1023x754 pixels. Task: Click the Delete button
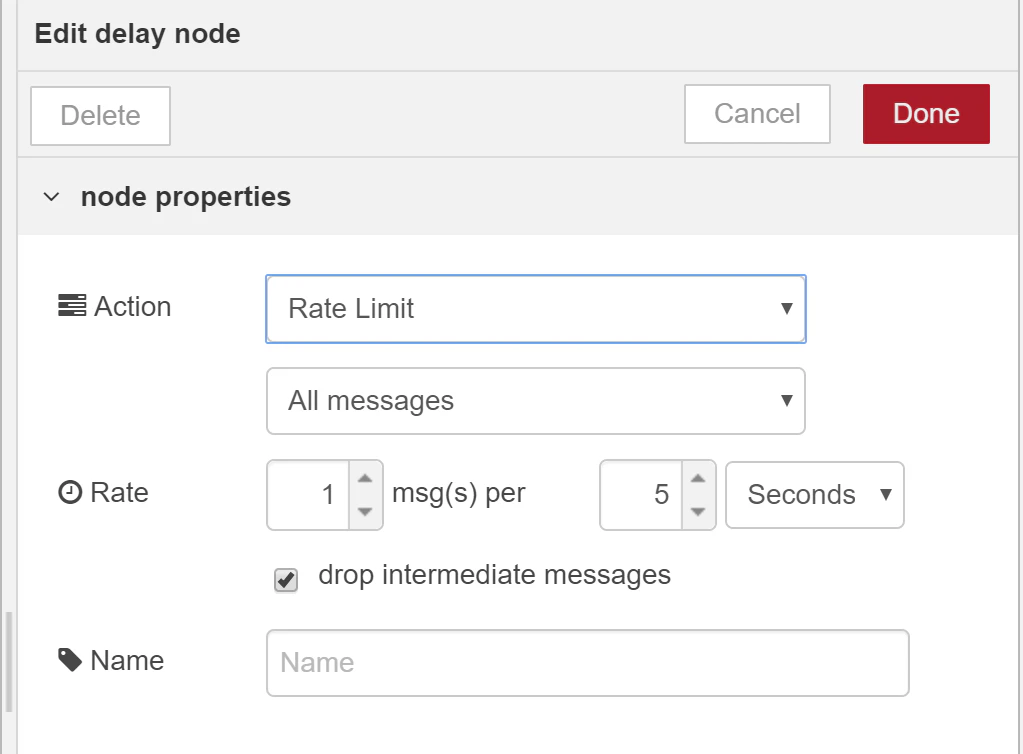(100, 115)
